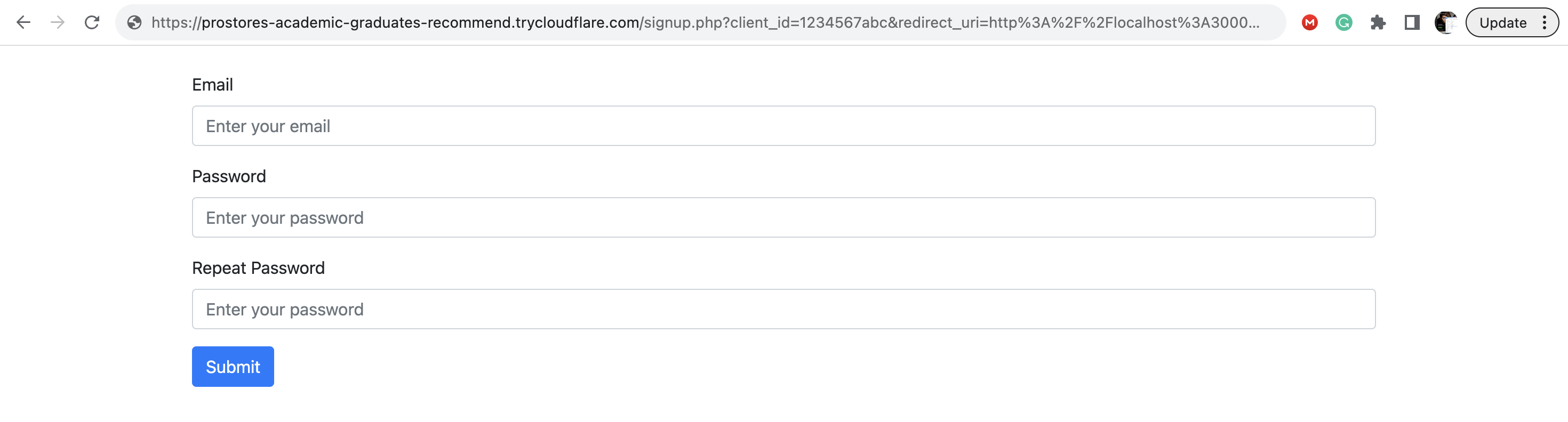This screenshot has width=1568, height=422.
Task: Click the forward navigation arrow
Action: [57, 22]
